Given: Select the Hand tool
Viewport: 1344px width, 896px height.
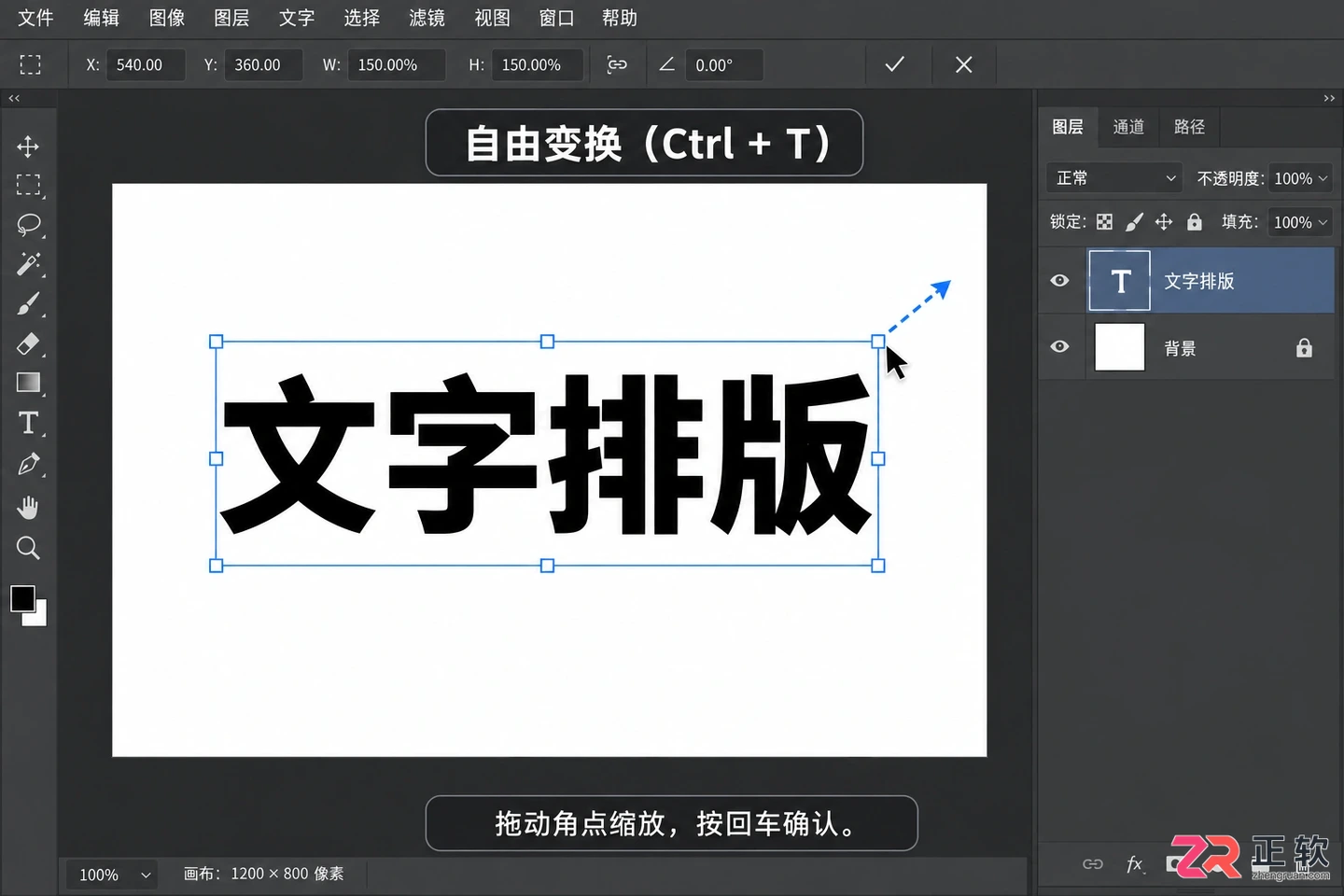Looking at the screenshot, I should point(28,507).
